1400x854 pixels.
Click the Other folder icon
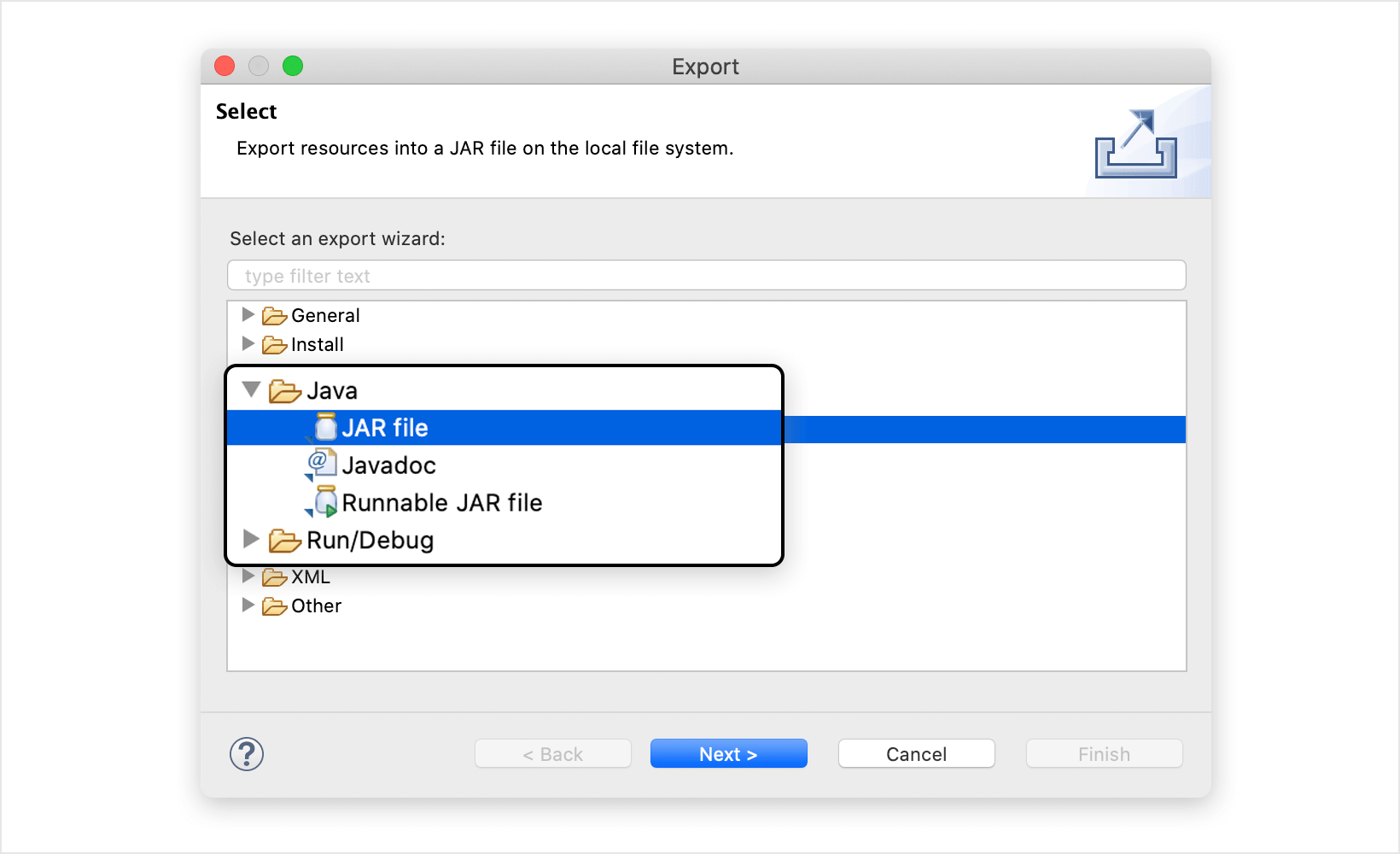(x=274, y=606)
